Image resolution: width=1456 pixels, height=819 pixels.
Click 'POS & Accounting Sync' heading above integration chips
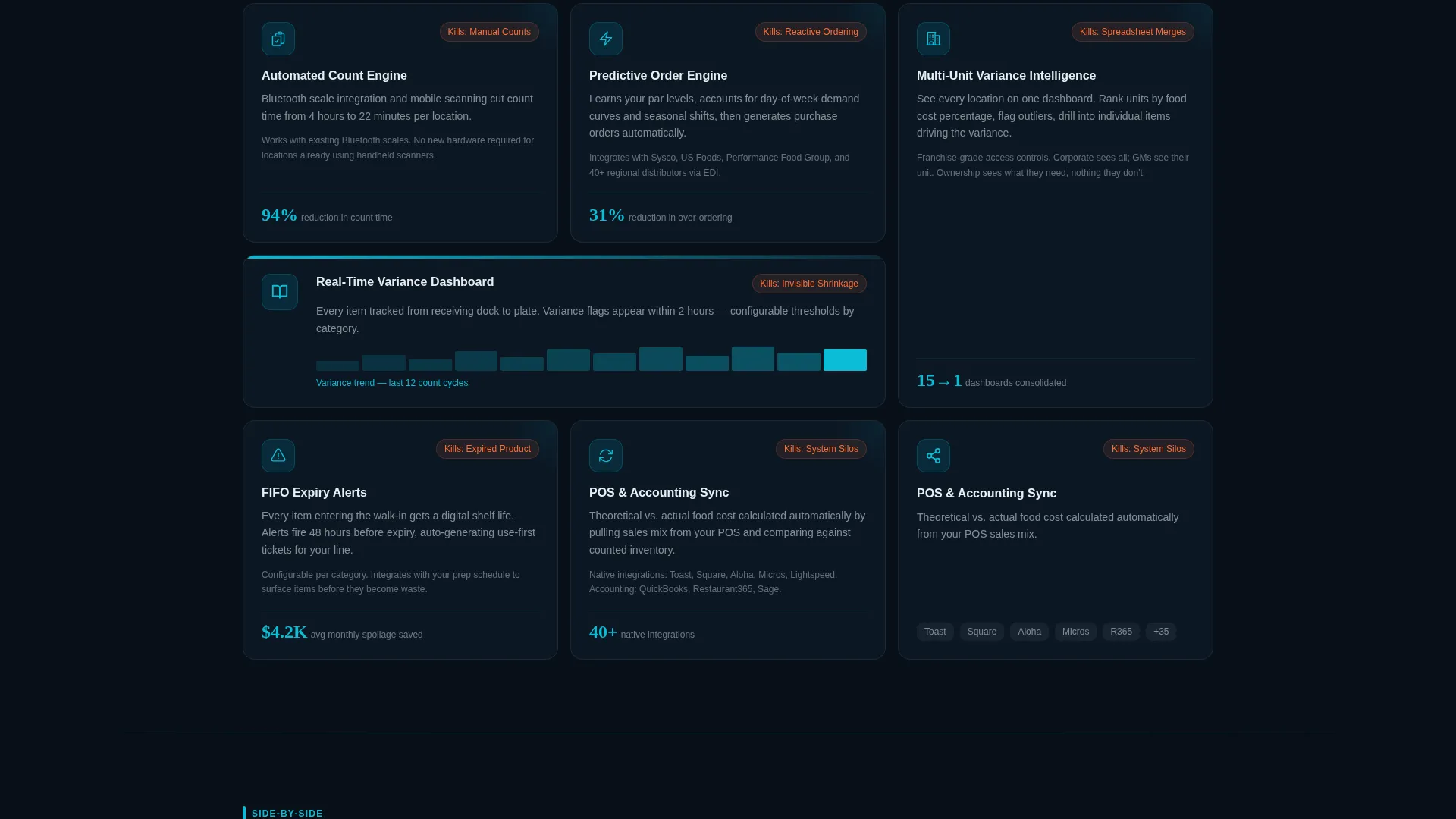click(987, 494)
